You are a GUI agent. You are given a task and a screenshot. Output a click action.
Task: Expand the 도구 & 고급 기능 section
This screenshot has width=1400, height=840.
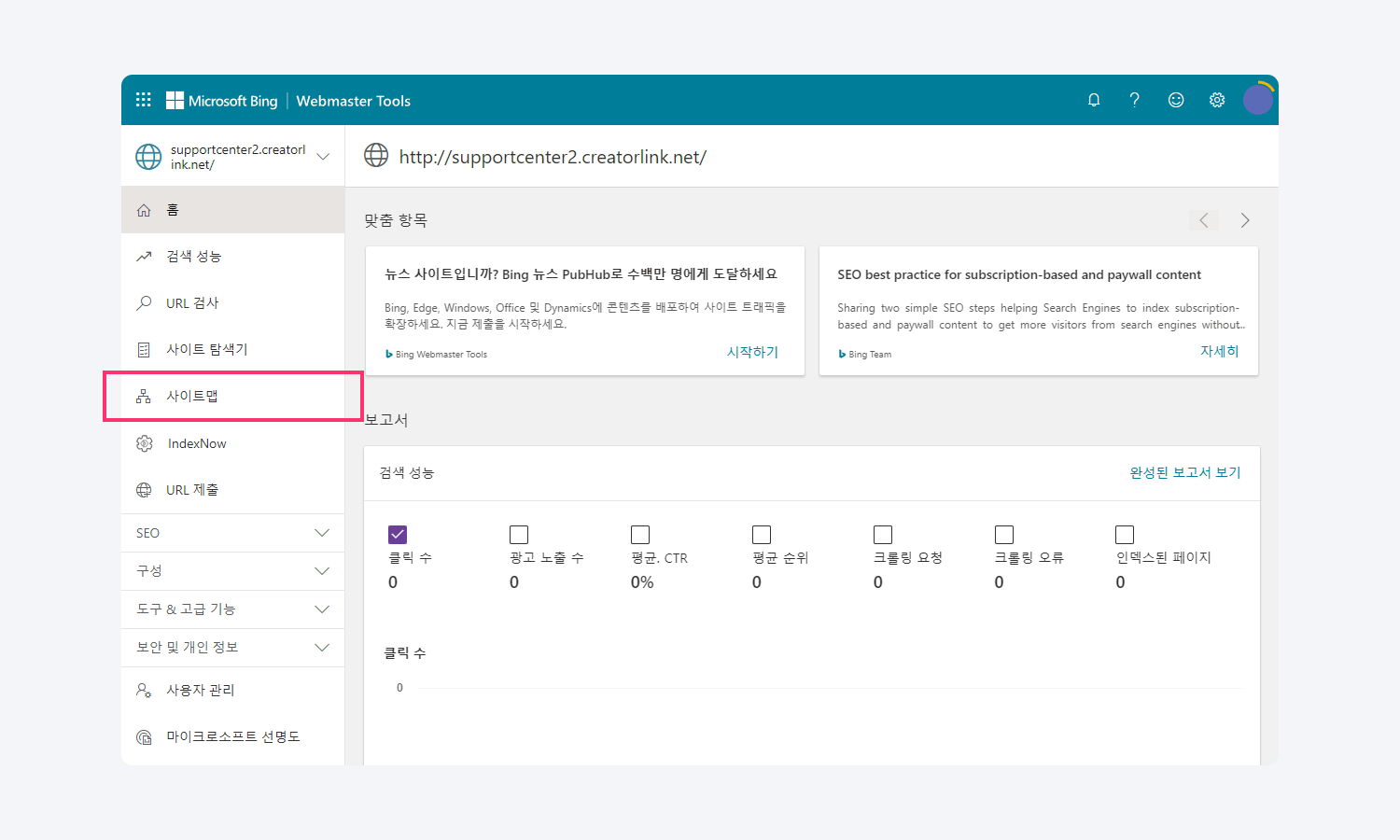click(232, 609)
